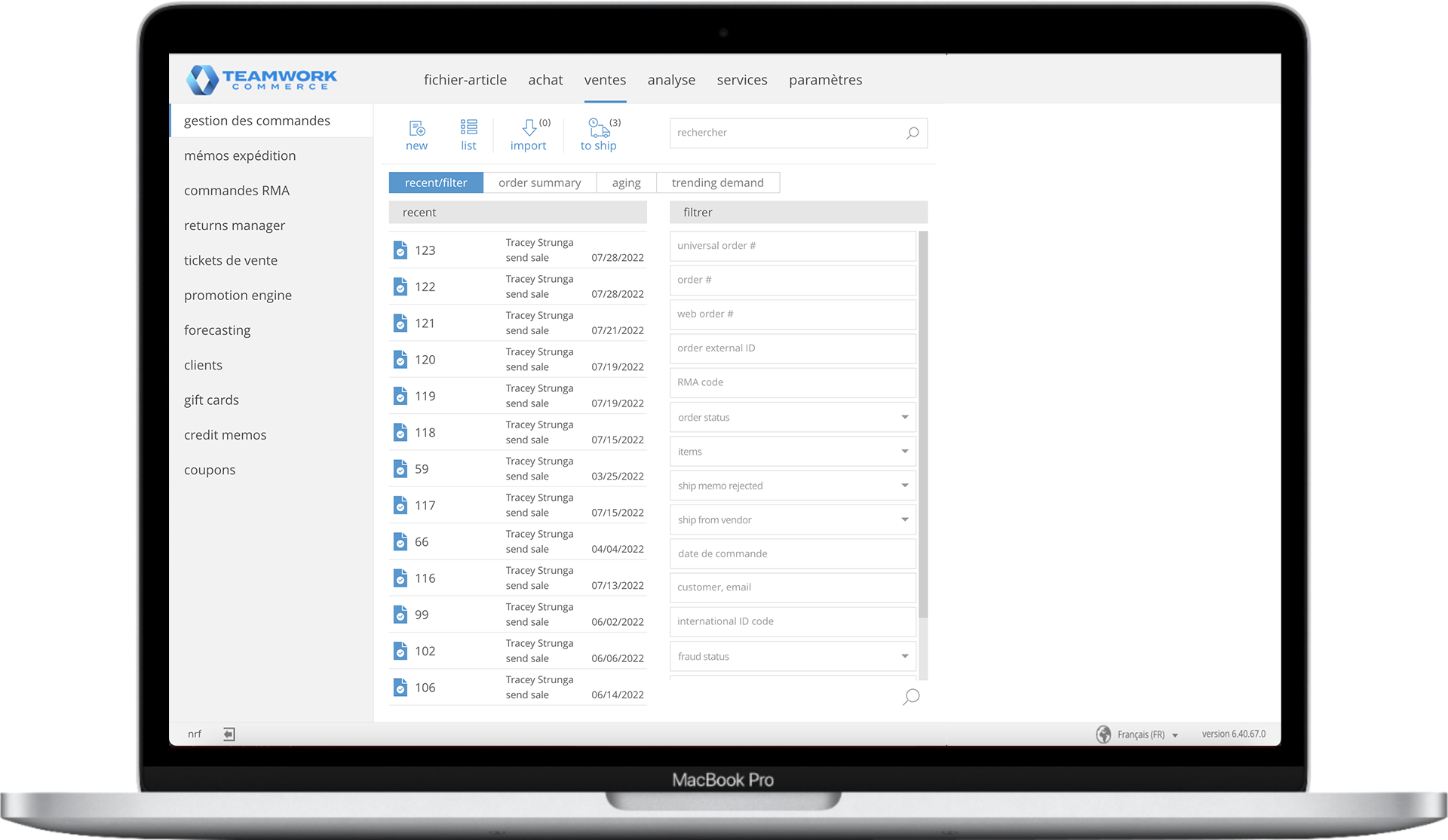Switch to the order summary tab

click(x=539, y=182)
